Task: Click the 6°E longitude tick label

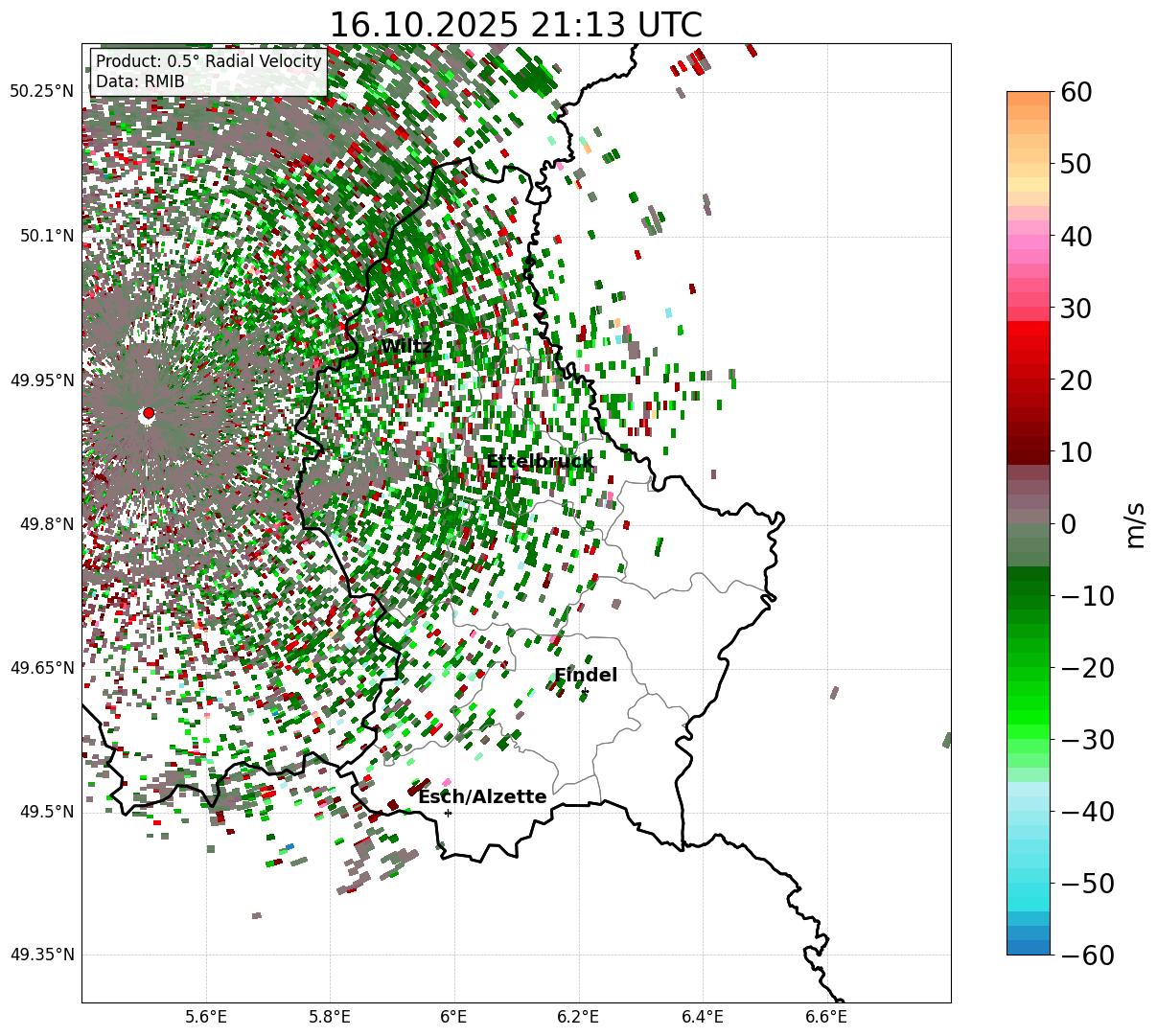Action: tap(454, 1017)
